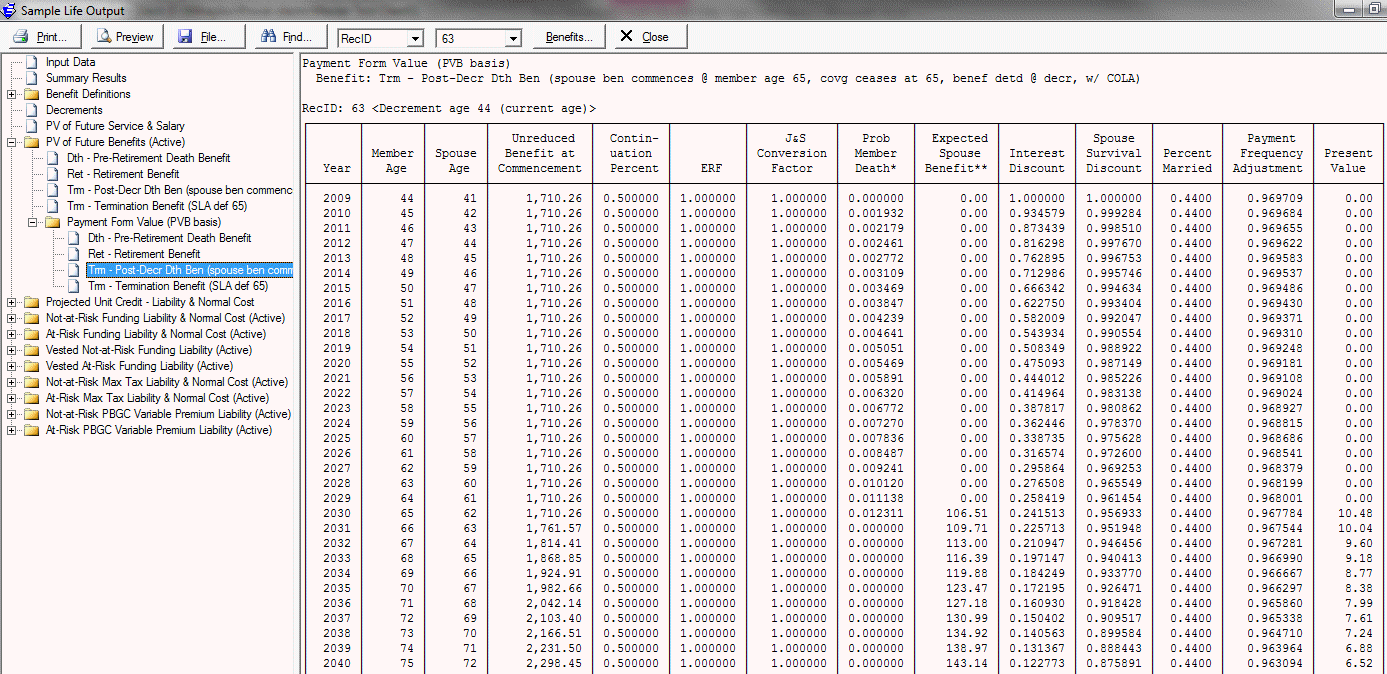Click the Decrements page icon in tree
This screenshot has height=674, width=1387.
(31, 110)
